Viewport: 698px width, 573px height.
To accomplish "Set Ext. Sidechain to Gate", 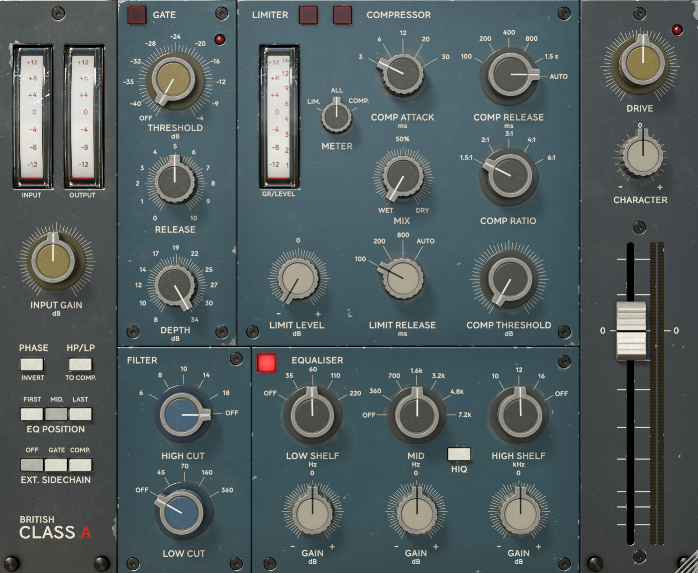I will pos(56,465).
